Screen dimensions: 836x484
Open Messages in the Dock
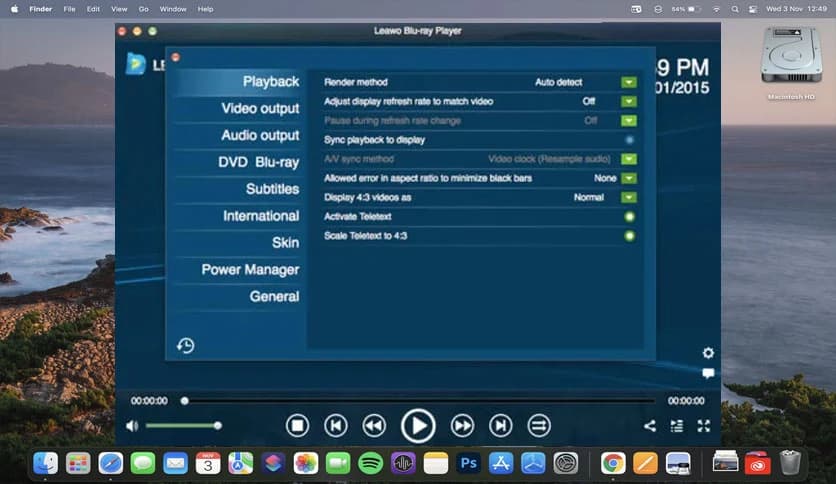point(143,463)
